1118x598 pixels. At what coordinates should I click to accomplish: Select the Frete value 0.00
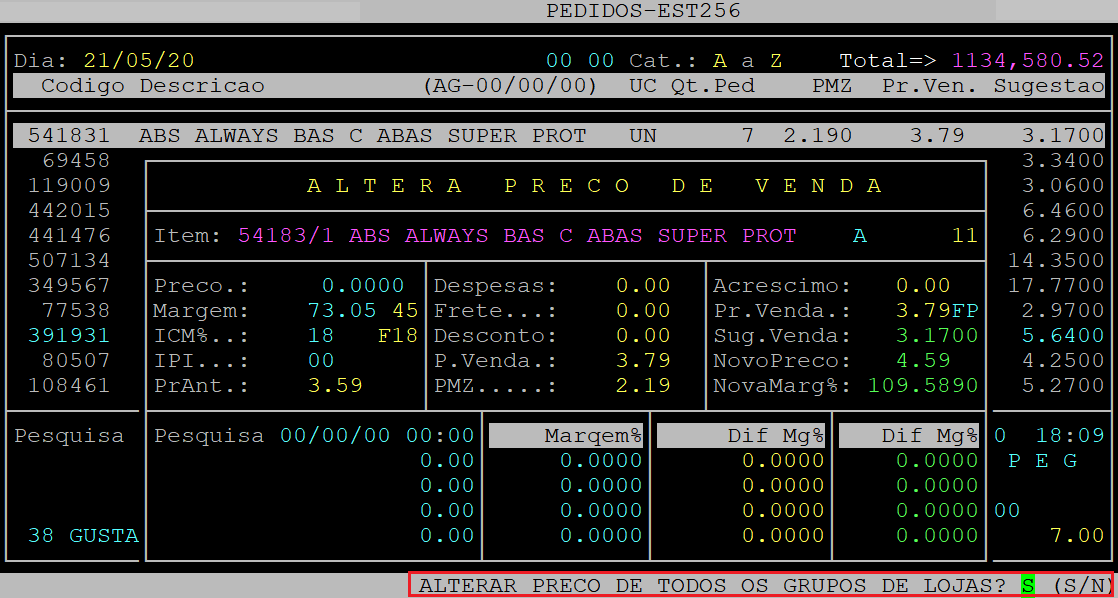[x=642, y=310]
